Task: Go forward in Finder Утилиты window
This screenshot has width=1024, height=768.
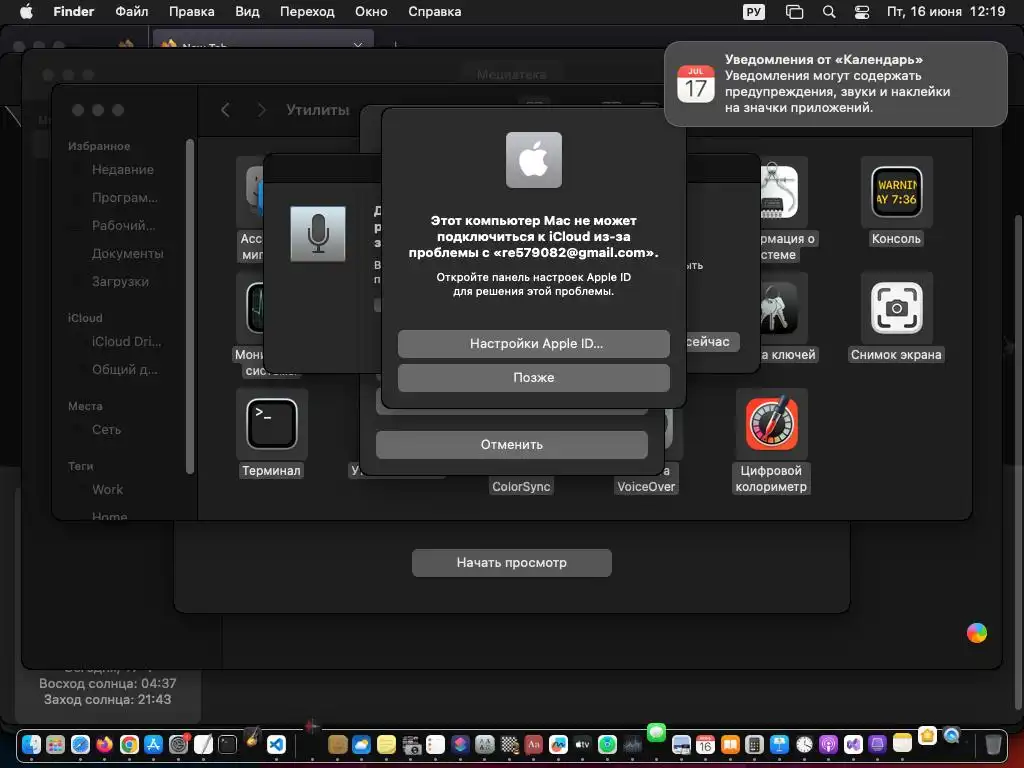Action: pos(261,110)
